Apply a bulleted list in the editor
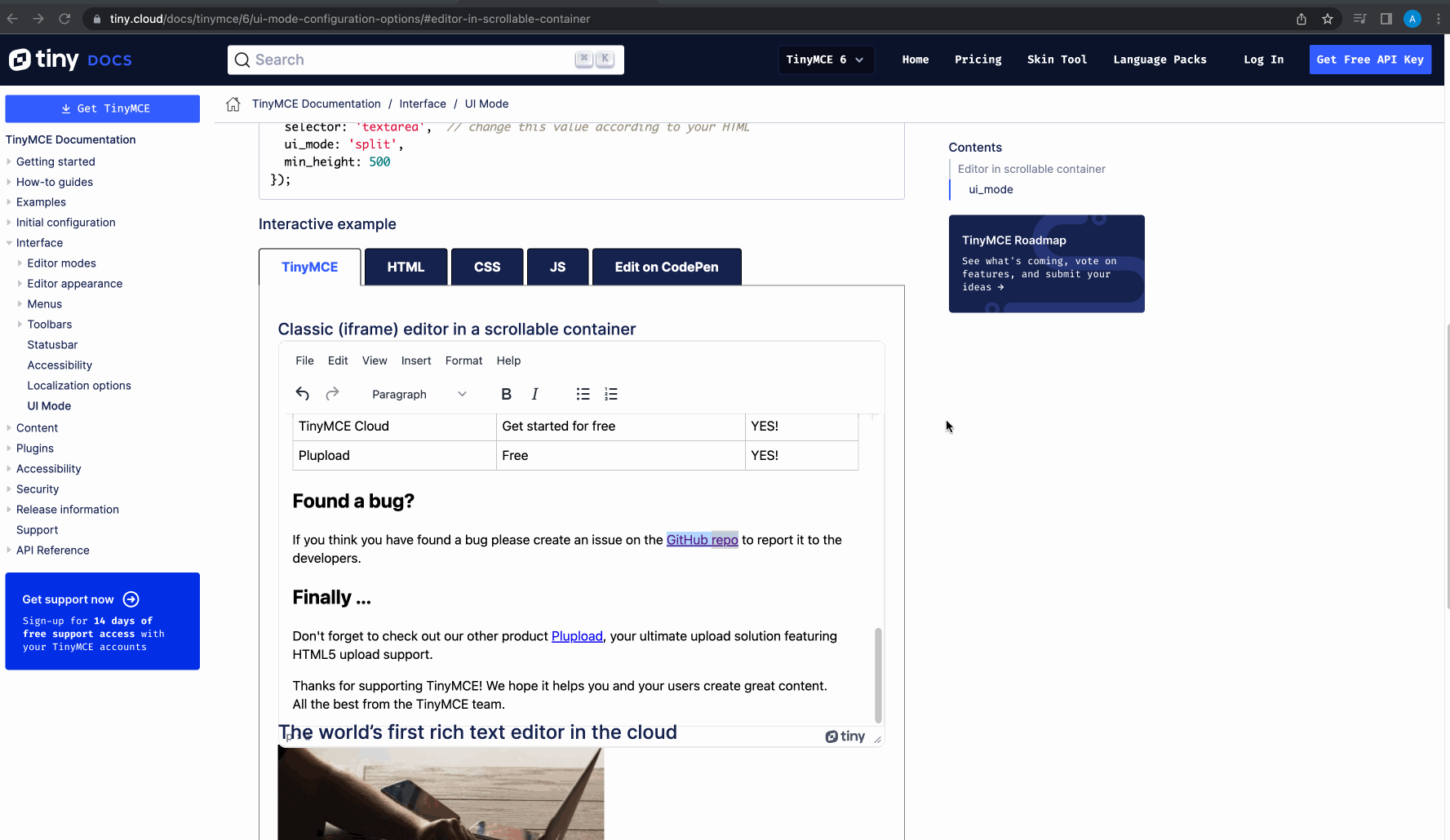This screenshot has height=840, width=1450. [583, 393]
